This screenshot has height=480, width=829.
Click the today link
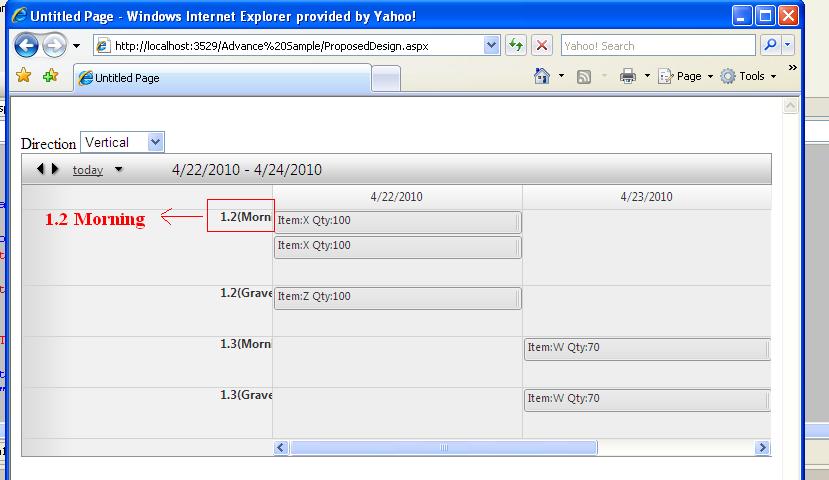[x=88, y=170]
